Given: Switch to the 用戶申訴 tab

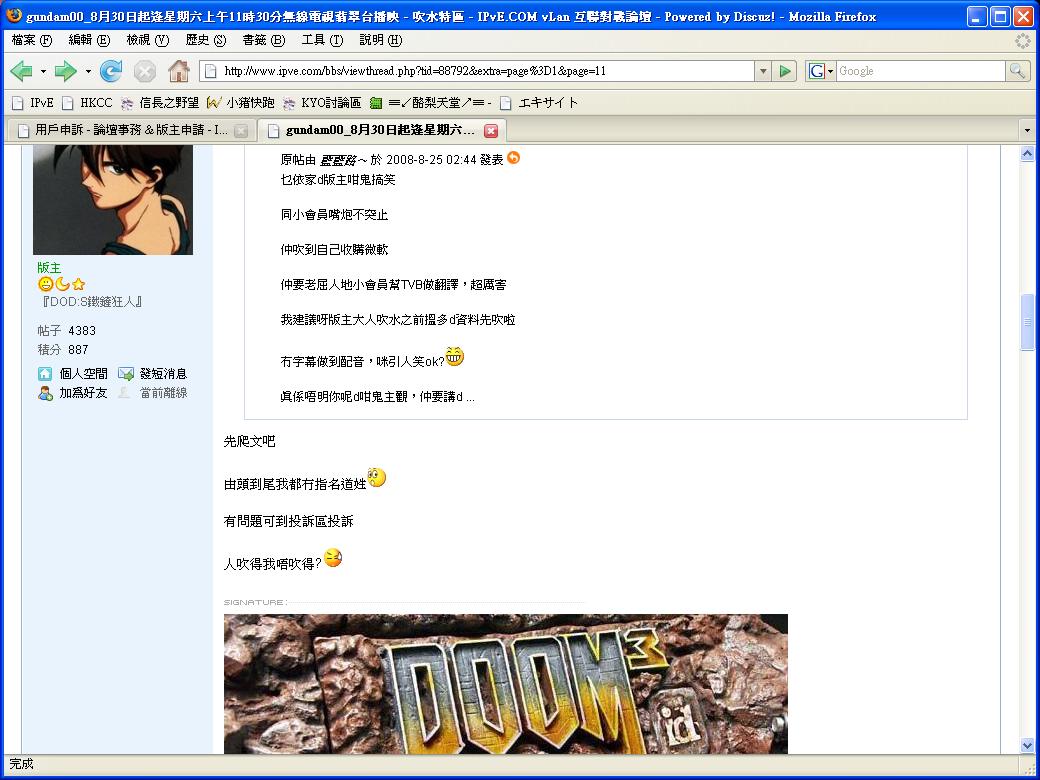Looking at the screenshot, I should 125,130.
